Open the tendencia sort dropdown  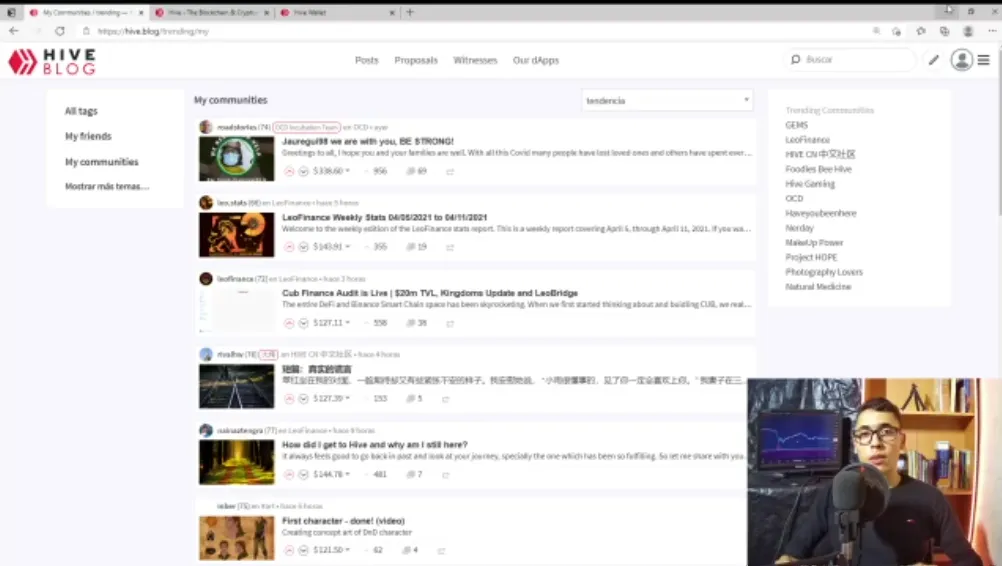pos(667,100)
